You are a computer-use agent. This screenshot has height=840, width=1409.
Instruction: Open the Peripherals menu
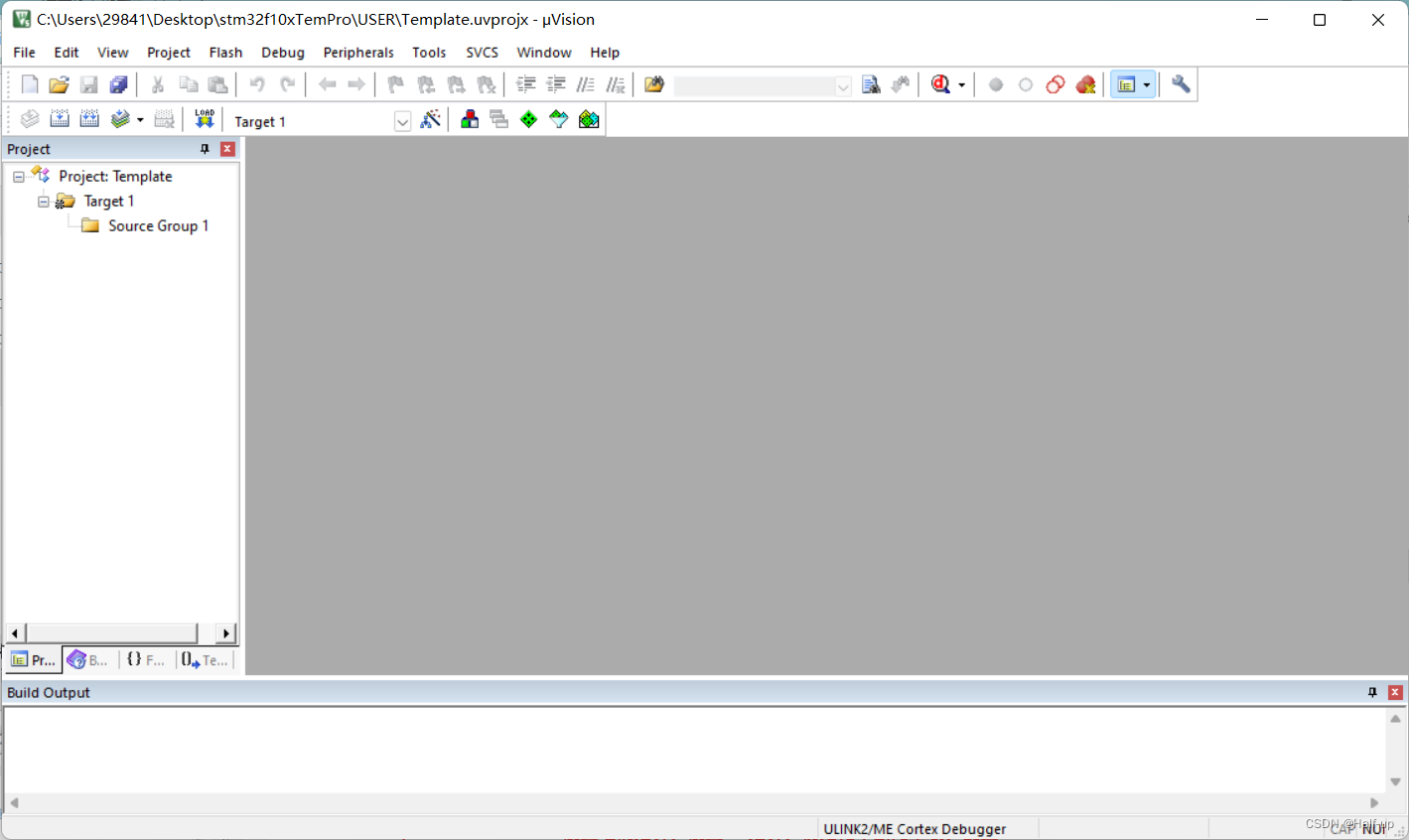click(358, 53)
